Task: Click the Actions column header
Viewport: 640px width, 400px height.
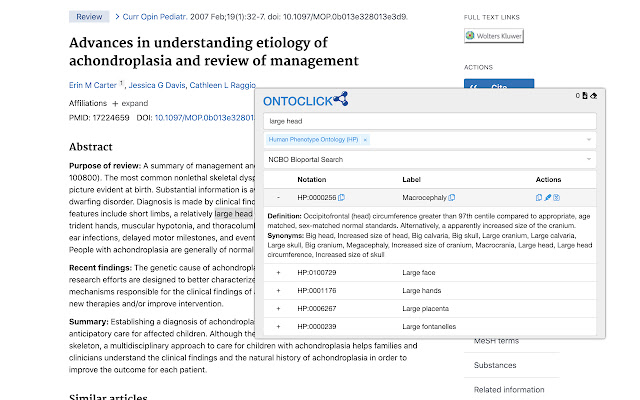Action: (548, 180)
